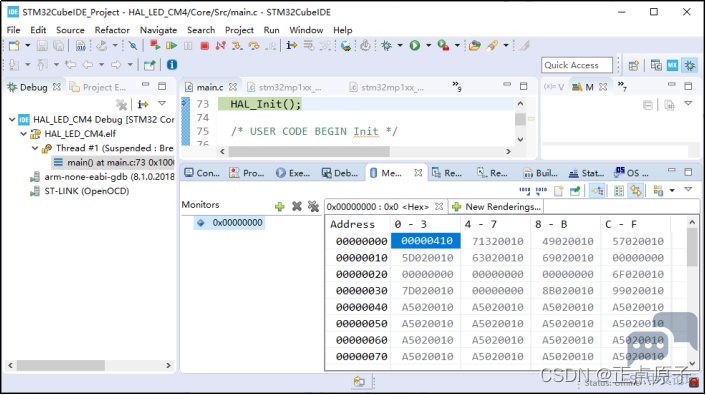Switch to the Project Explorer tab
The image size is (706, 395).
click(x=98, y=87)
